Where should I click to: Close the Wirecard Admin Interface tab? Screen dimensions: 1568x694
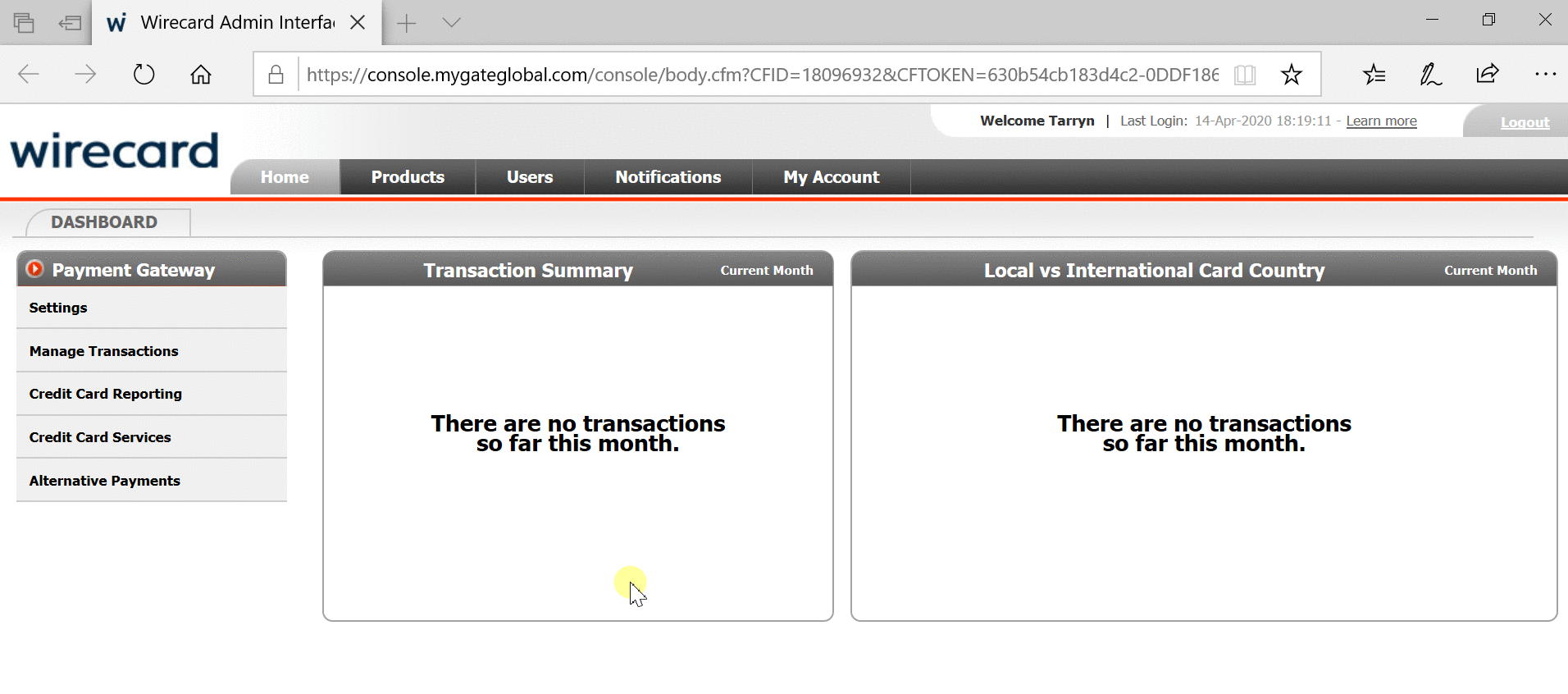click(358, 22)
